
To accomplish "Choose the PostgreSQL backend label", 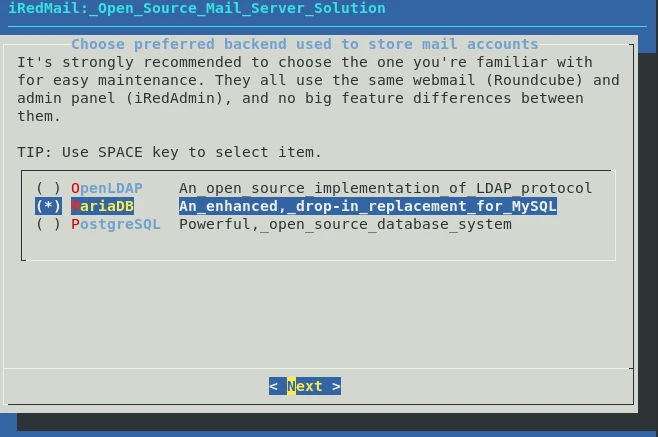I will point(116,224).
